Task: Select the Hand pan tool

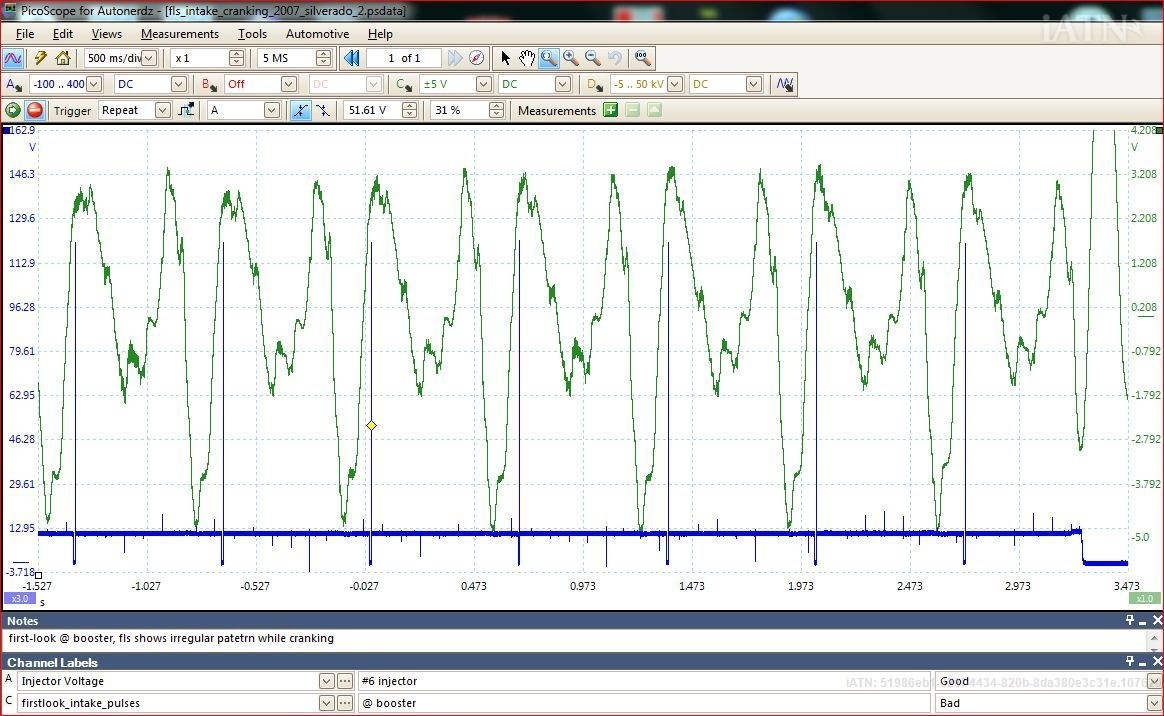Action: click(x=527, y=58)
